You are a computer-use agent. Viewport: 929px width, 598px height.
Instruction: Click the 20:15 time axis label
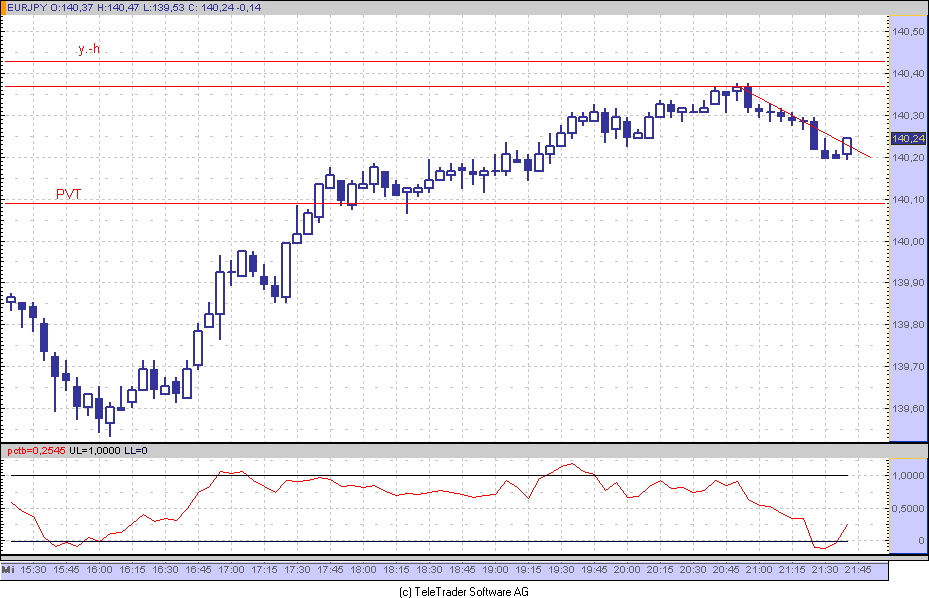pos(660,570)
